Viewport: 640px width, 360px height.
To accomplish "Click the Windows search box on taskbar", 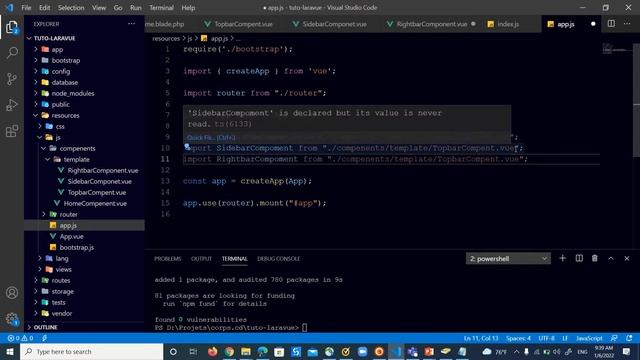I will coord(91,351).
